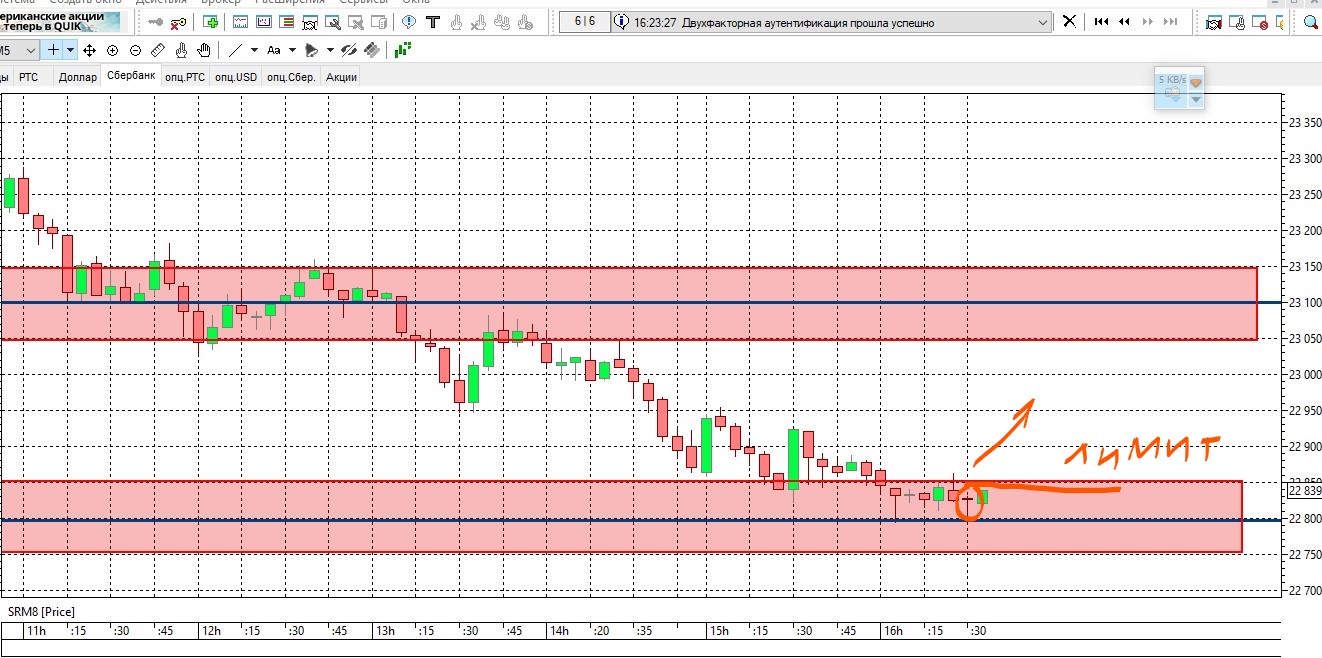Expand the crosshair tool dropdown arrow
This screenshot has height=658, width=1322.
(70, 50)
